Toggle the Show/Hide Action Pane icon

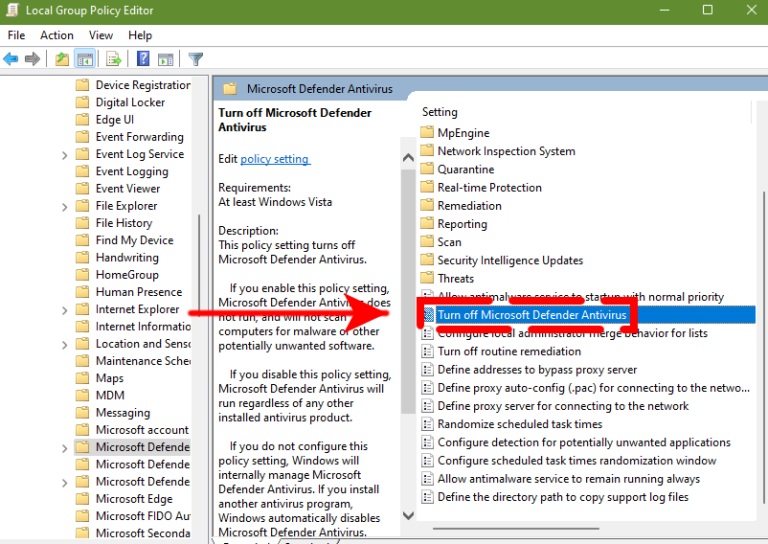click(x=166, y=60)
